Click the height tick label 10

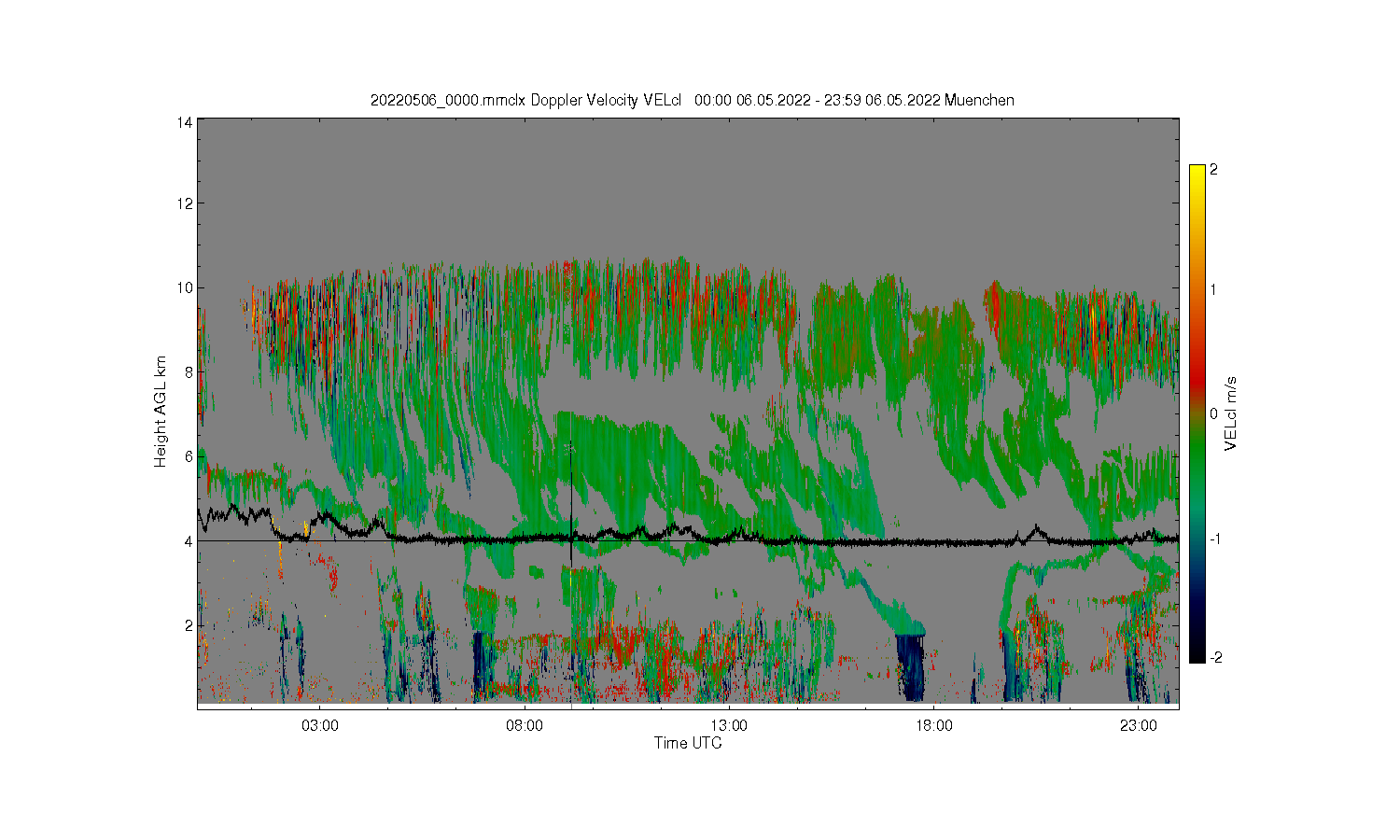[x=185, y=287]
